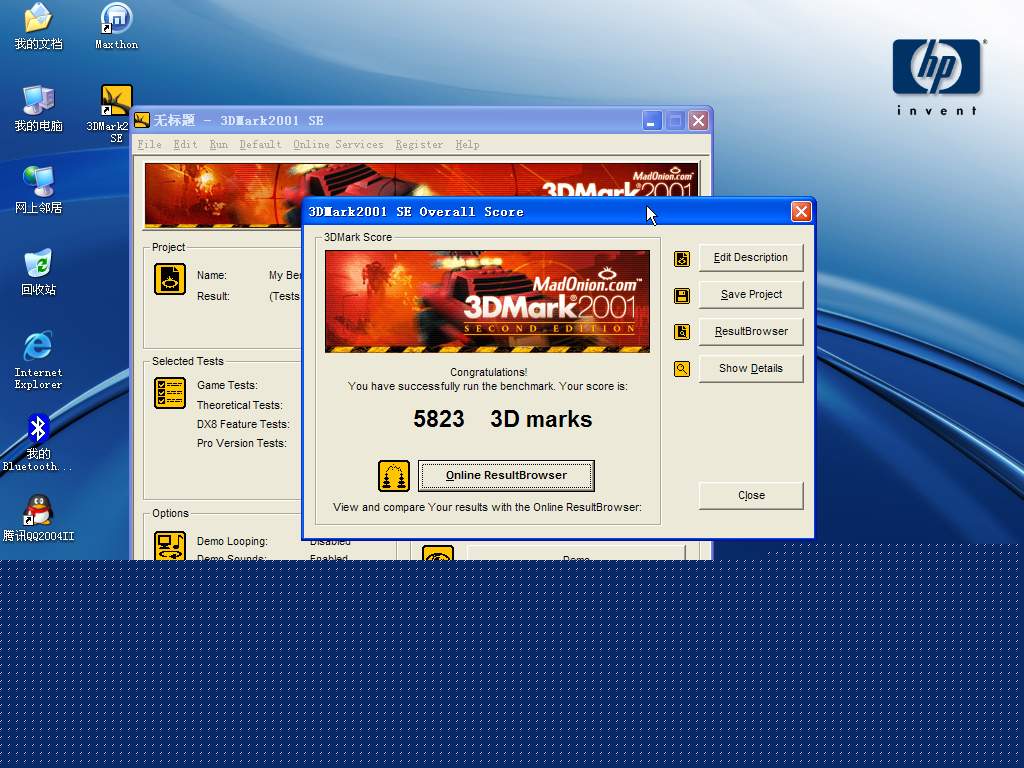Open the My Computer desktop icon
The width and height of the screenshot is (1024, 768).
coord(38,108)
